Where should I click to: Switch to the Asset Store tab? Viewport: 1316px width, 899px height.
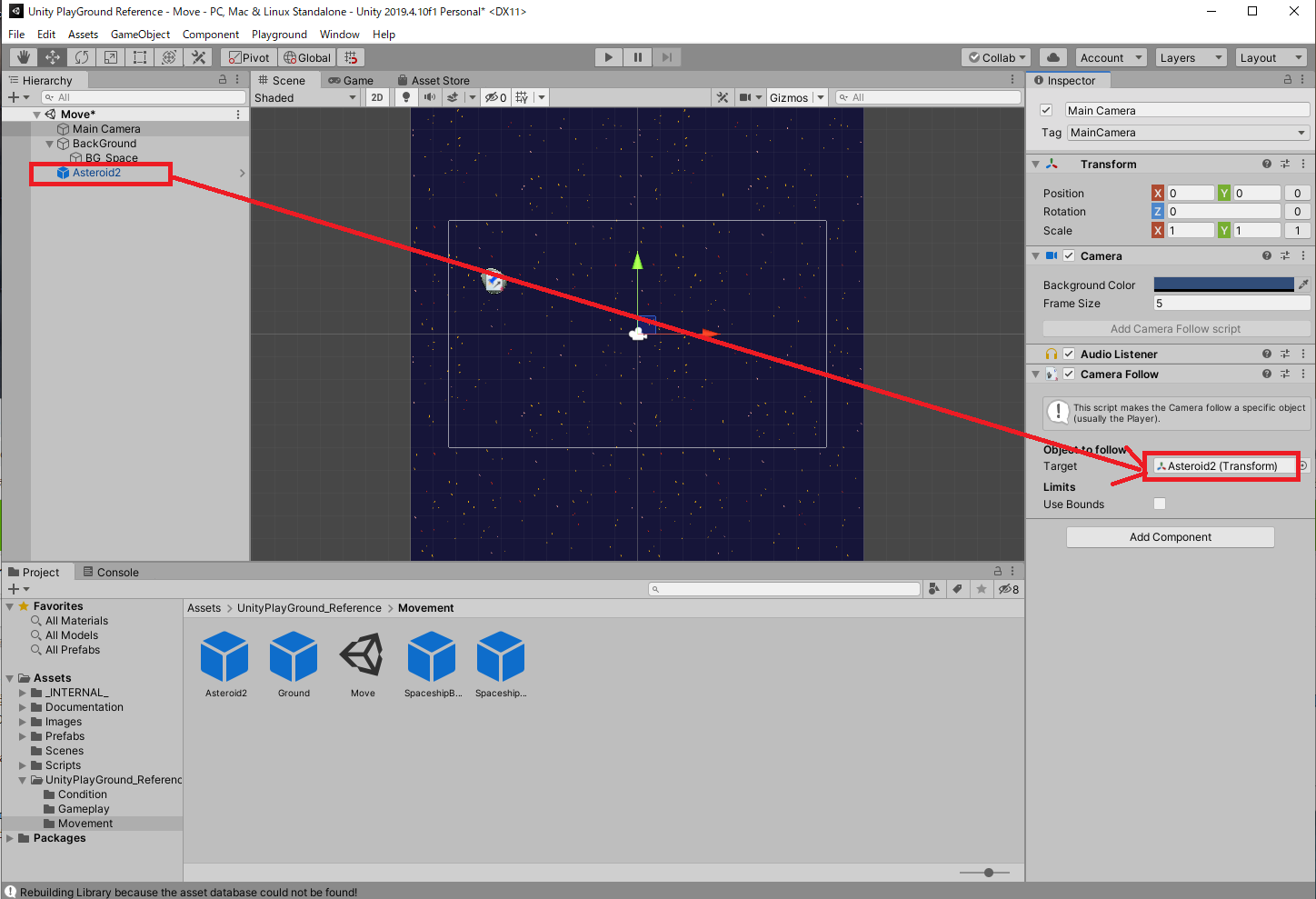pos(434,80)
